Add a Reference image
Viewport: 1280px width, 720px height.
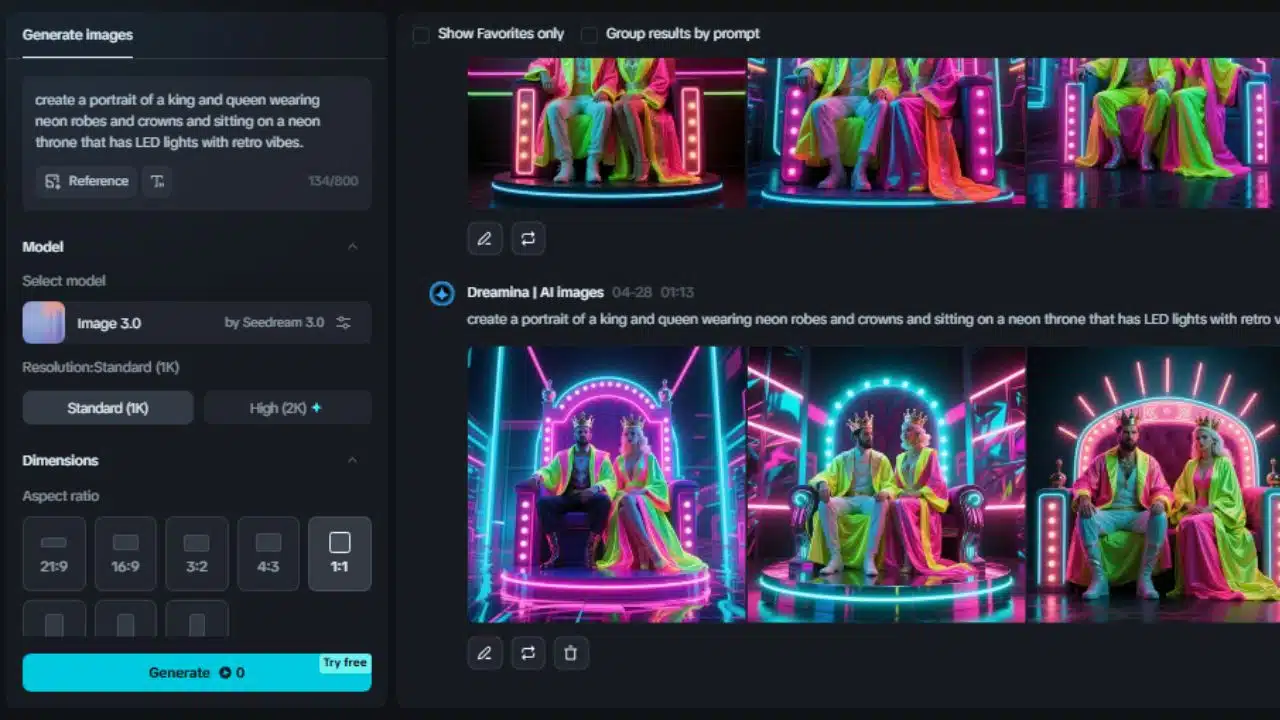[x=87, y=181]
